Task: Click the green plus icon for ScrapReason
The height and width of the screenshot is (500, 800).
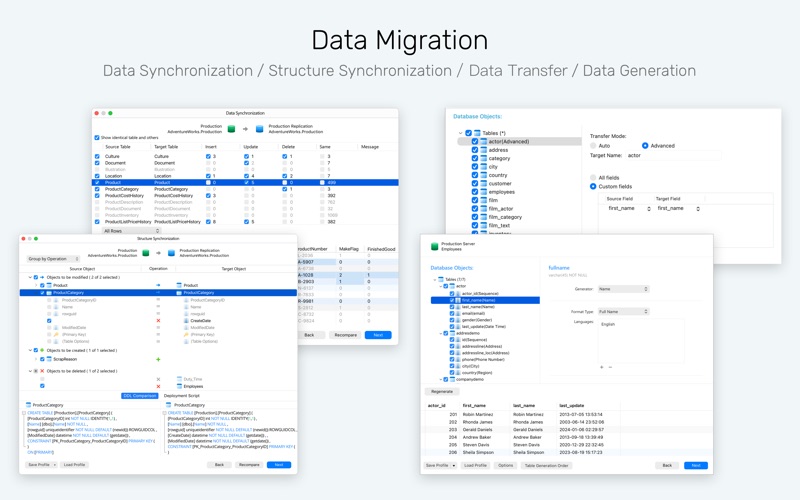Action: tap(158, 359)
